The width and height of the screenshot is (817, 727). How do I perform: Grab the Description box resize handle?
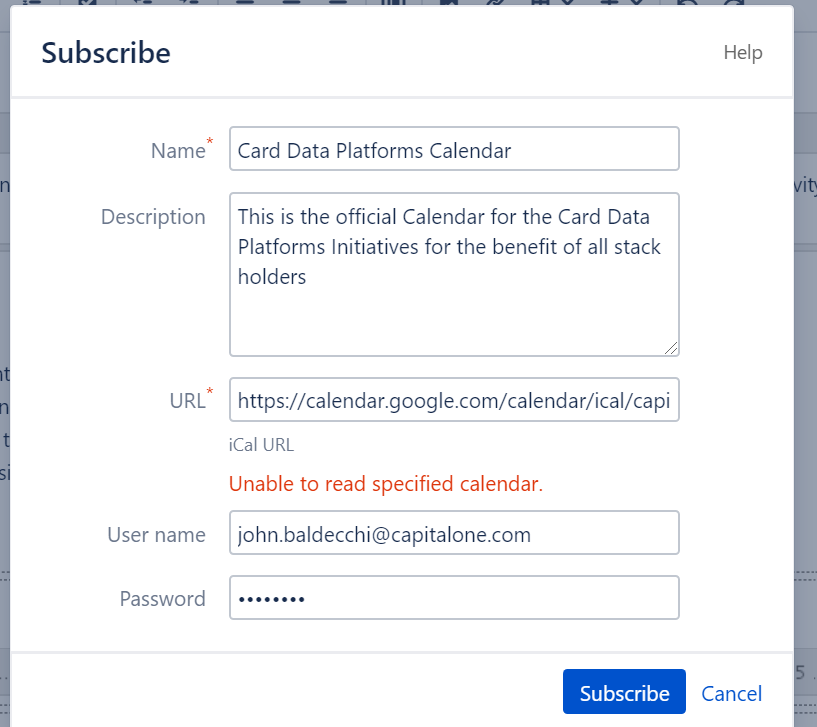click(x=671, y=347)
